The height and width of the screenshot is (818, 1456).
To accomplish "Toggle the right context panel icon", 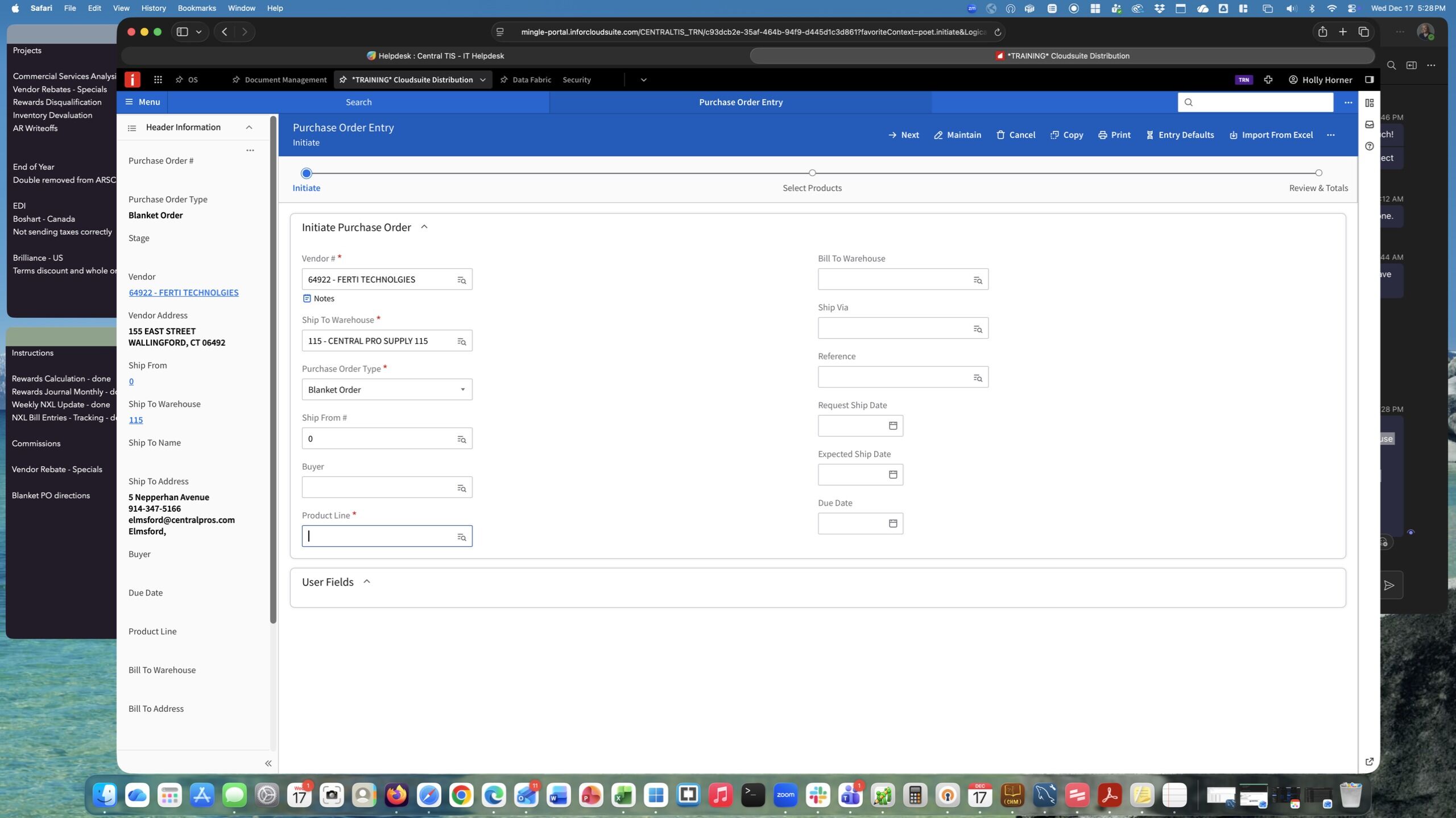I will pos(1369,80).
